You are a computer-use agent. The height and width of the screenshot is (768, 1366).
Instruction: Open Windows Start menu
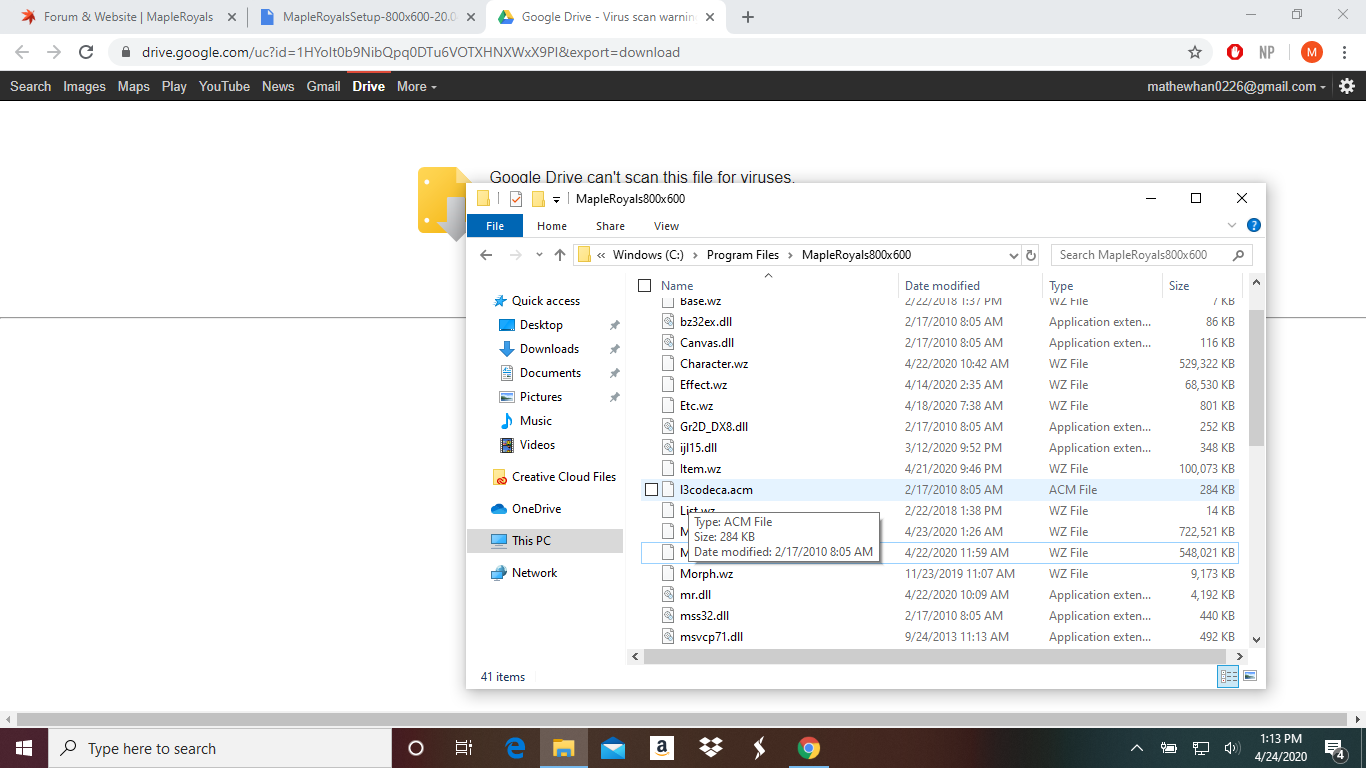tap(23, 748)
